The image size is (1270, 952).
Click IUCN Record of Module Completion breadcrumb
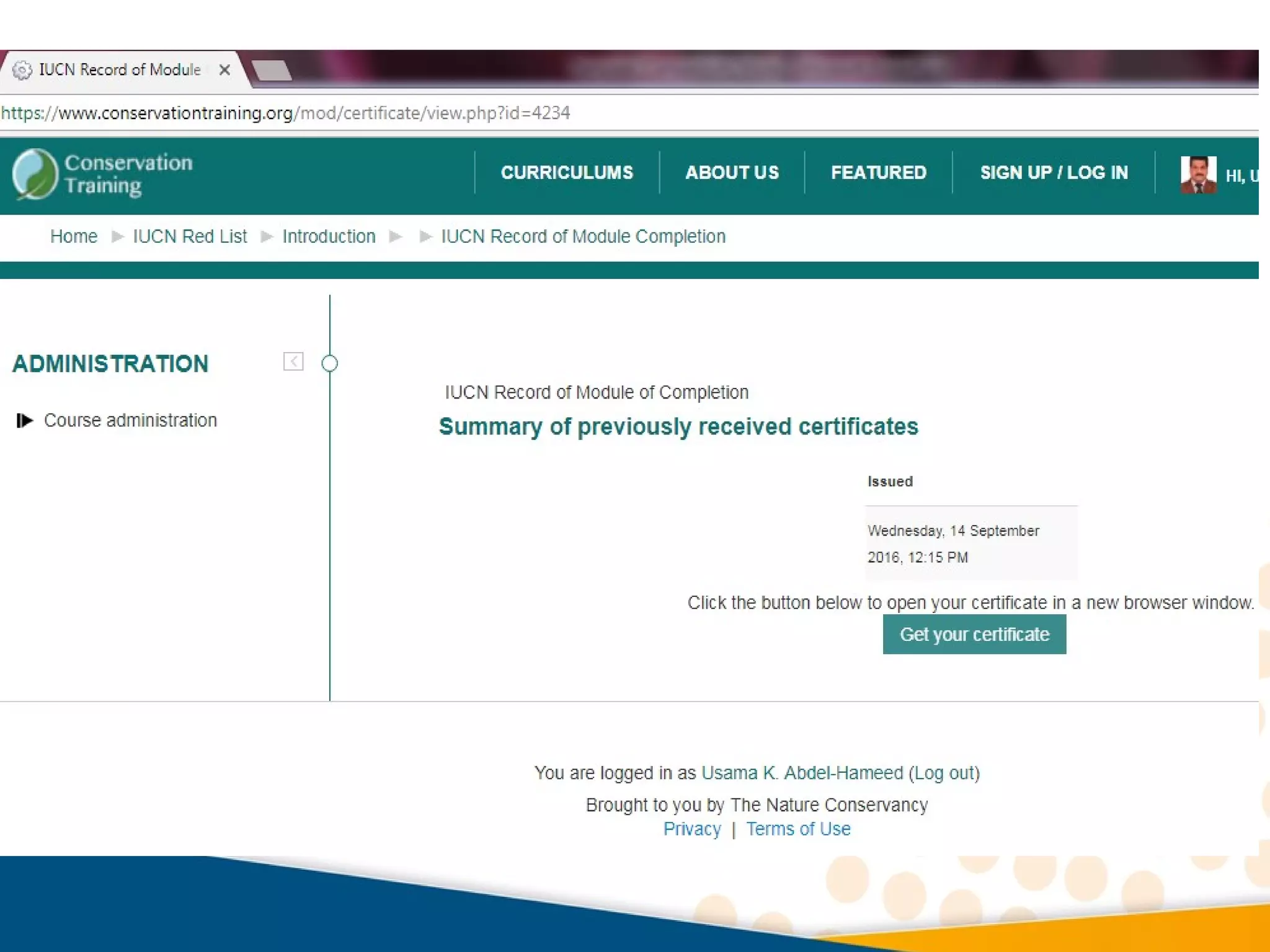(x=583, y=236)
